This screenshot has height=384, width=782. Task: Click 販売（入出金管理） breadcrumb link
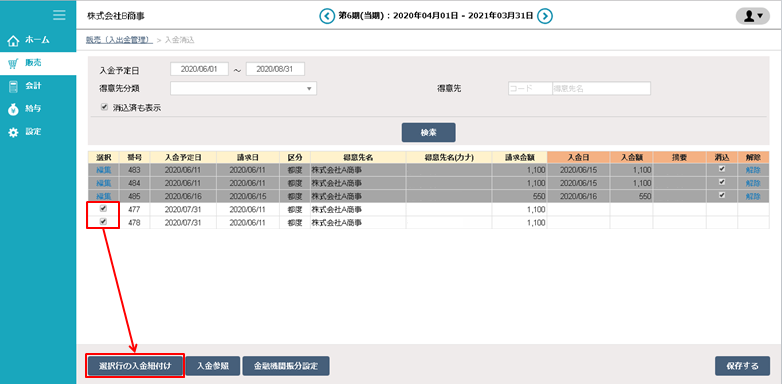(119, 40)
